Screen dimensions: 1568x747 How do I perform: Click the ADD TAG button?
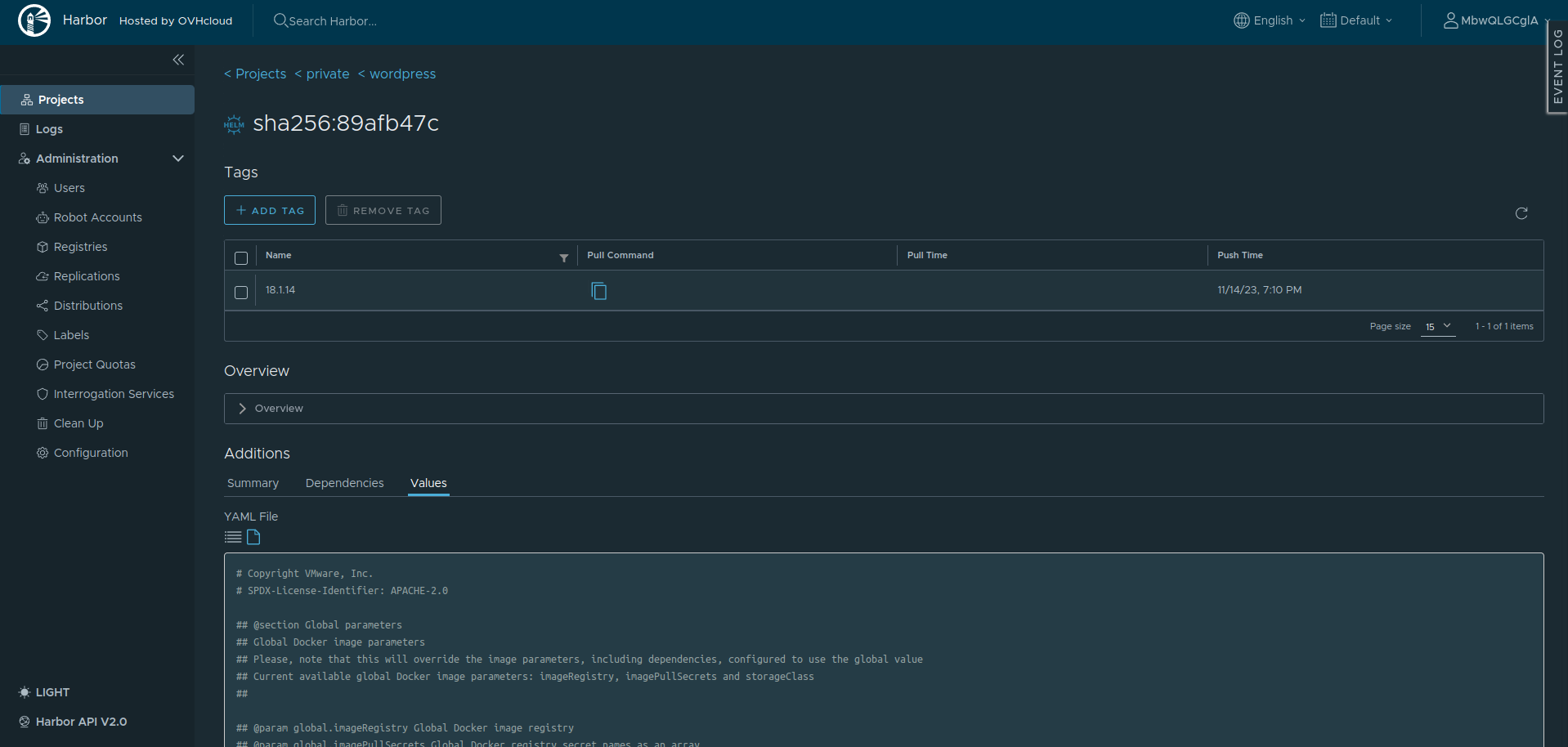pyautogui.click(x=270, y=210)
